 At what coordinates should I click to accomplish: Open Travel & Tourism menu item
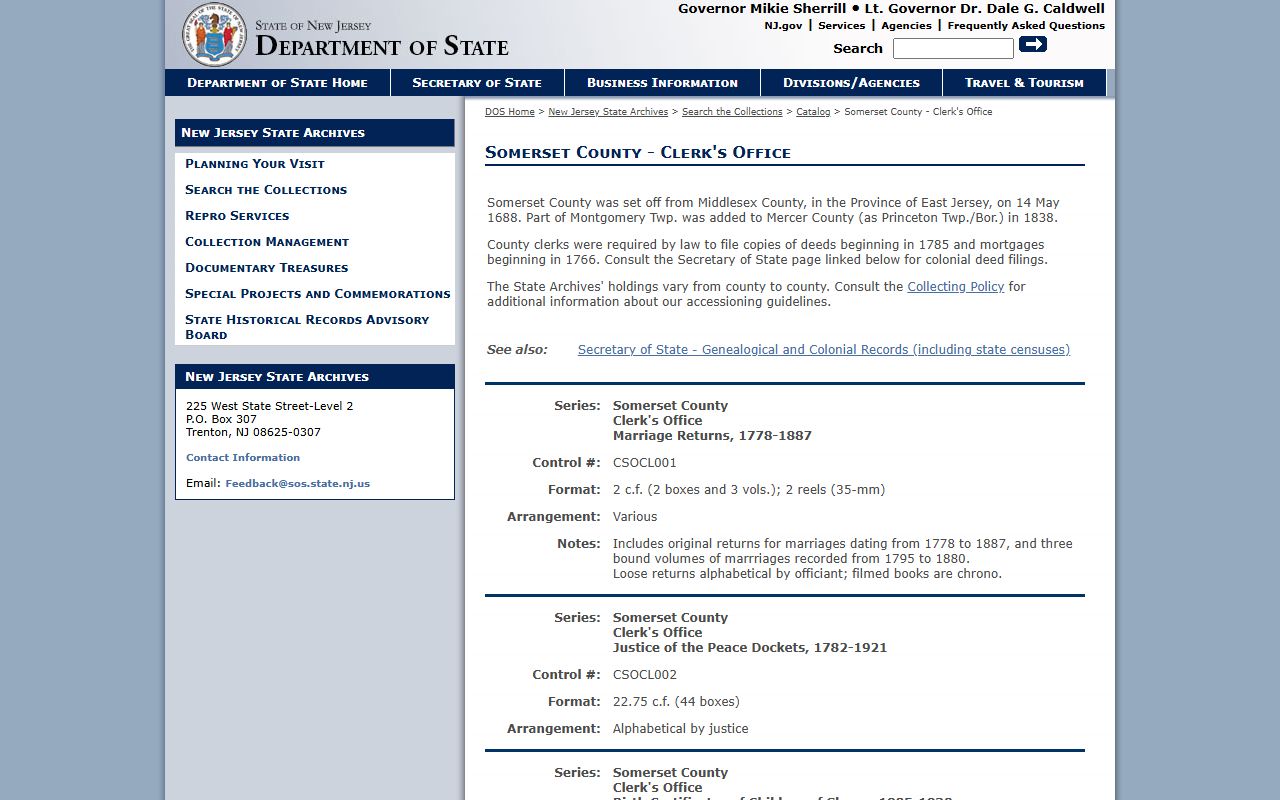pos(1024,83)
